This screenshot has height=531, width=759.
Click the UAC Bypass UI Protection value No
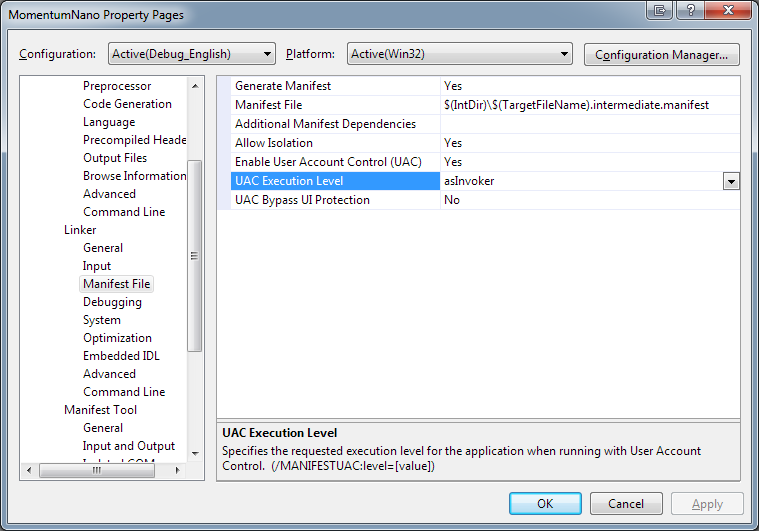click(x=452, y=200)
